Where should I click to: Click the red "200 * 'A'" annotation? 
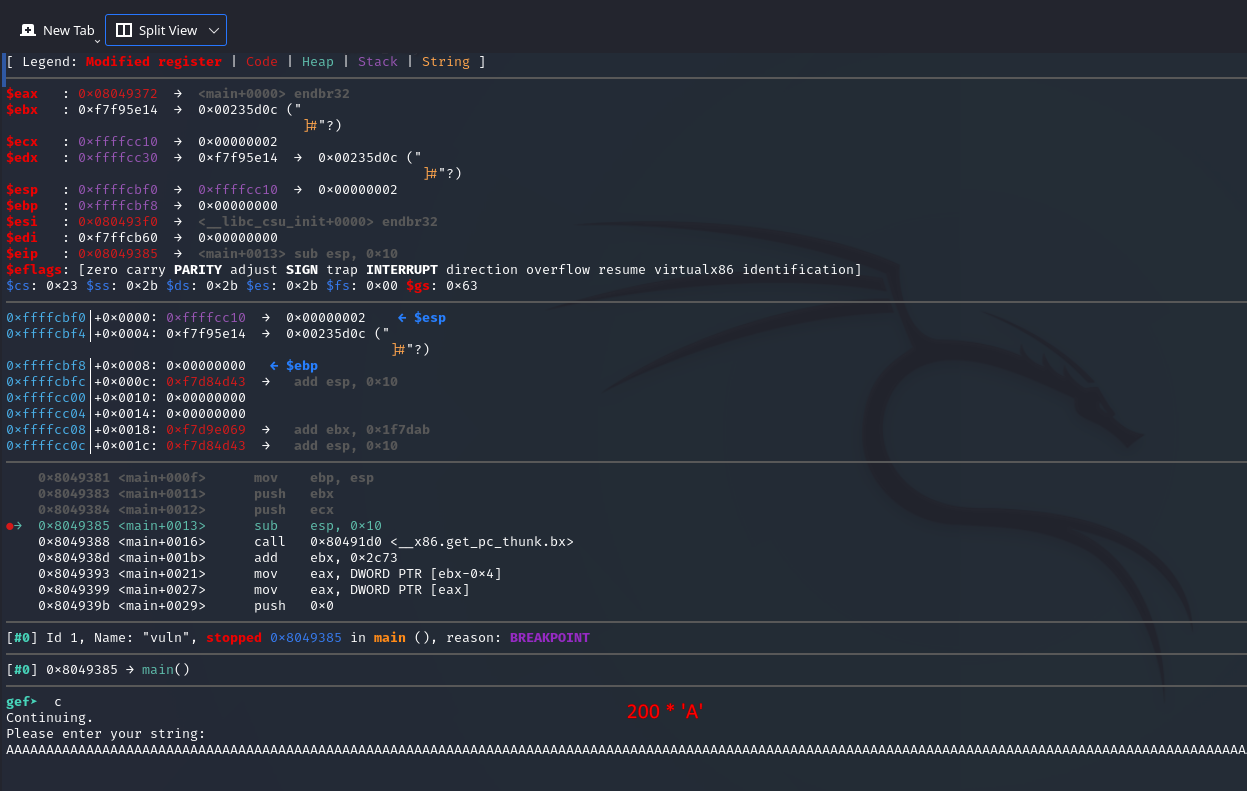click(x=665, y=712)
